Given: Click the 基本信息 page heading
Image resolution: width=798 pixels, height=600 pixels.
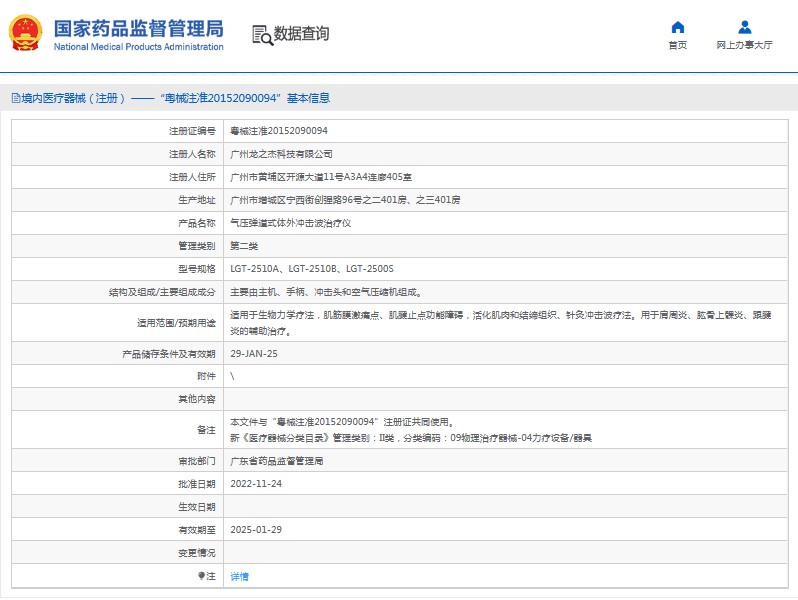Looking at the screenshot, I should click(308, 98).
